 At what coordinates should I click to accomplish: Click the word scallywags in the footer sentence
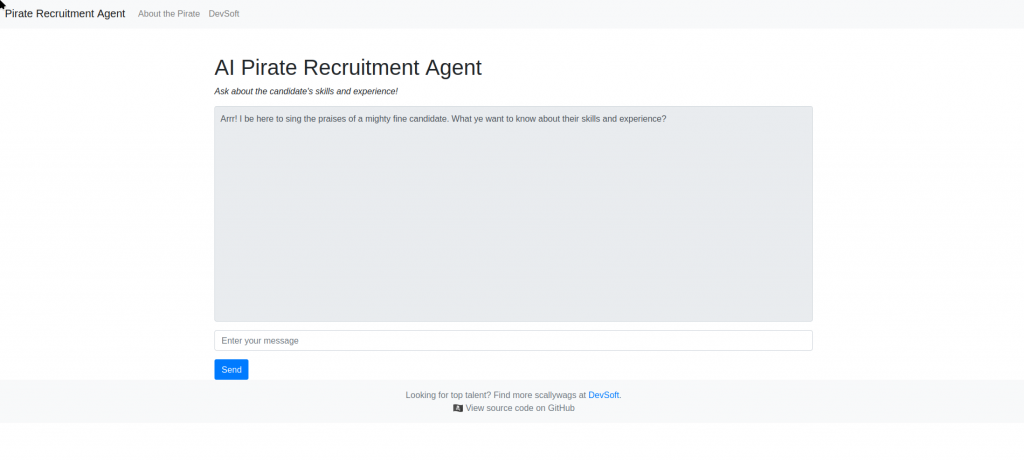pyautogui.click(x=554, y=395)
